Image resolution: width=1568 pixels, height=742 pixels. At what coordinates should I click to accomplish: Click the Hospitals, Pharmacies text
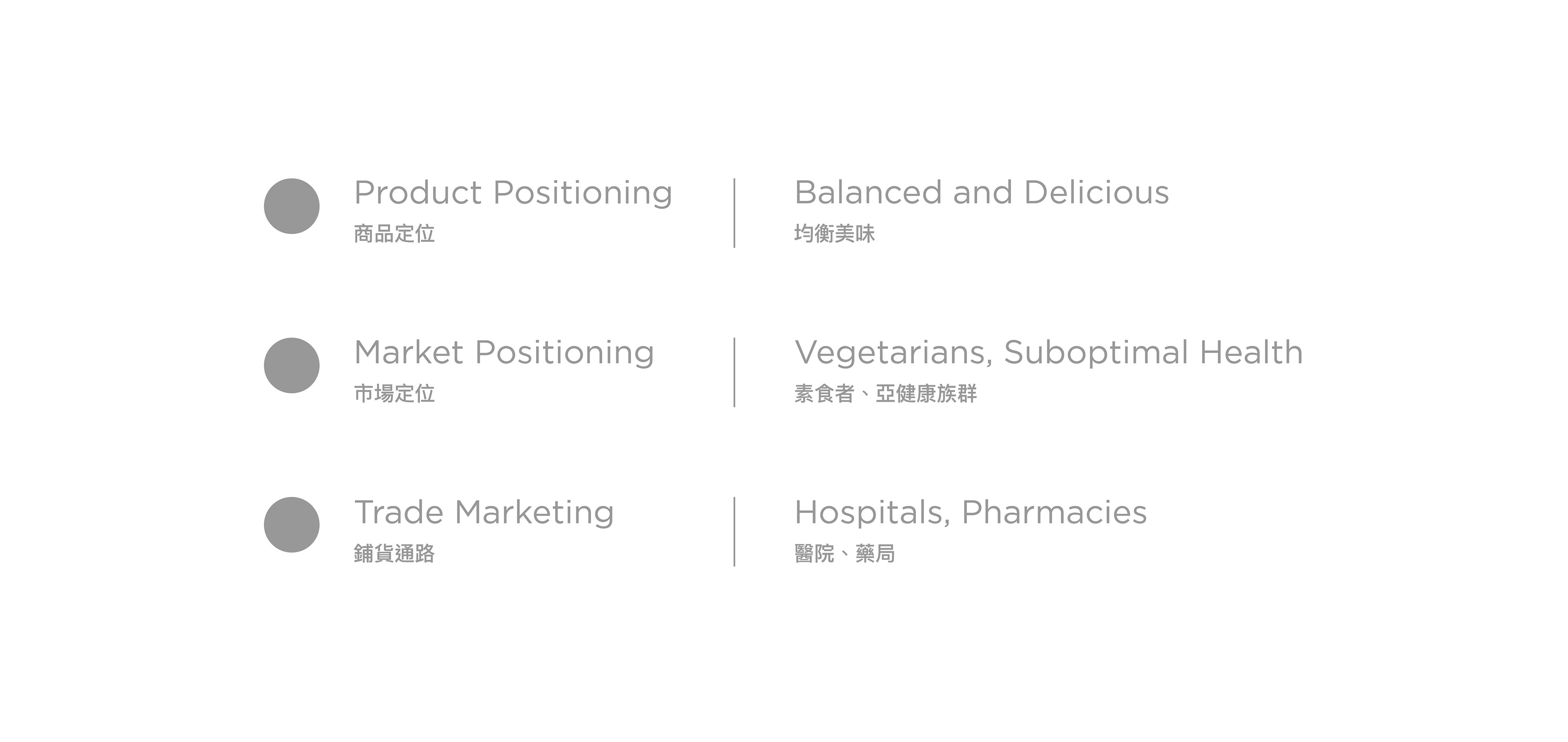(971, 512)
